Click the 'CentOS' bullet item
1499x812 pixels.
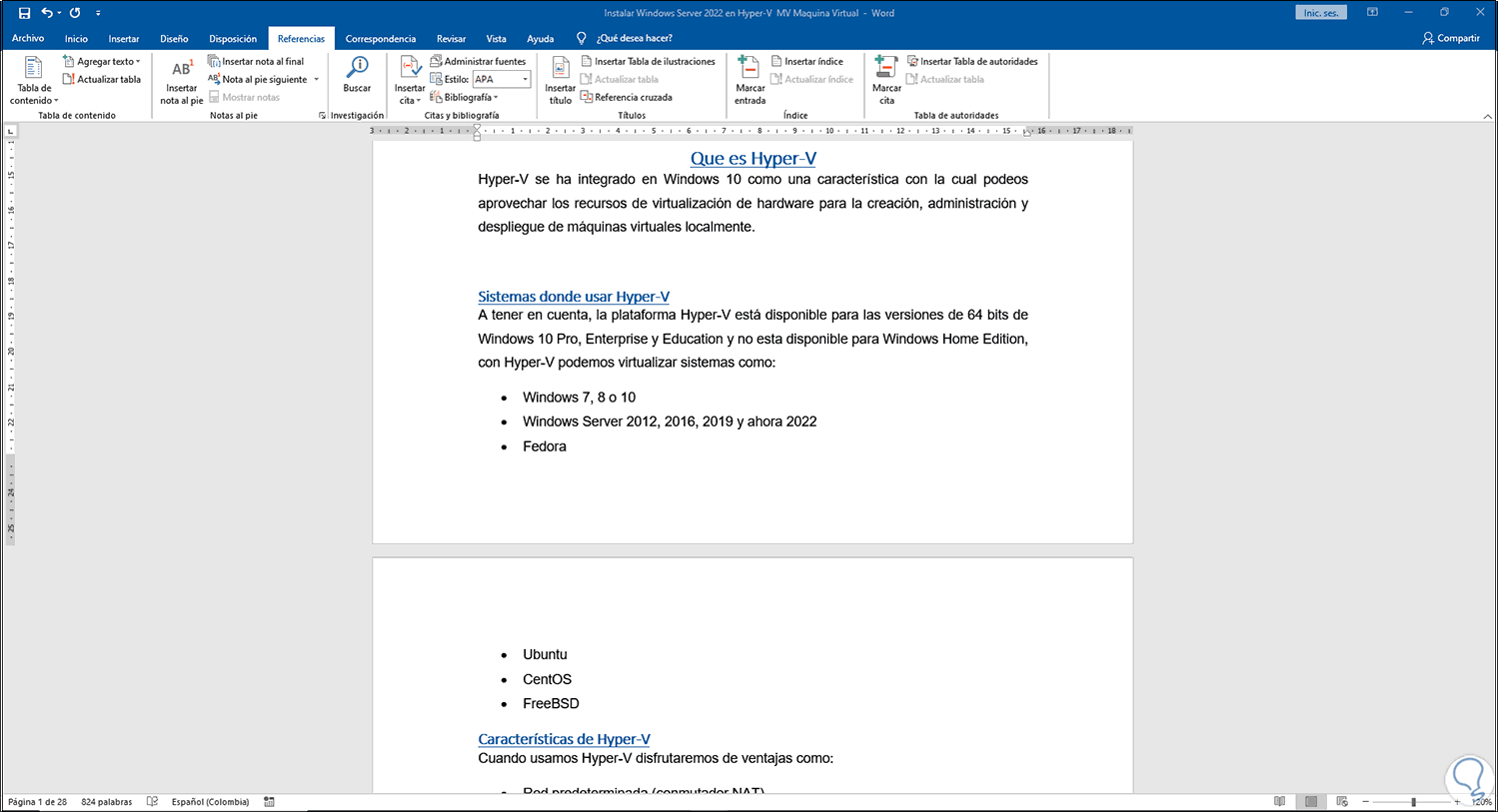pos(548,679)
